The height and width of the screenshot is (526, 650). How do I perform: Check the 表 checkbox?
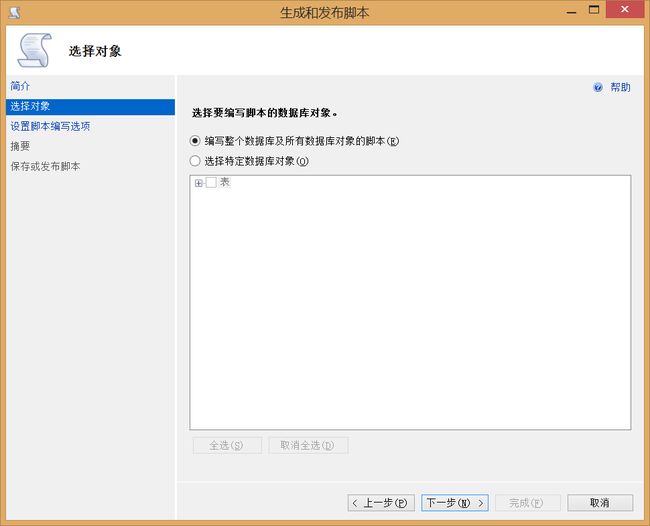(x=211, y=182)
